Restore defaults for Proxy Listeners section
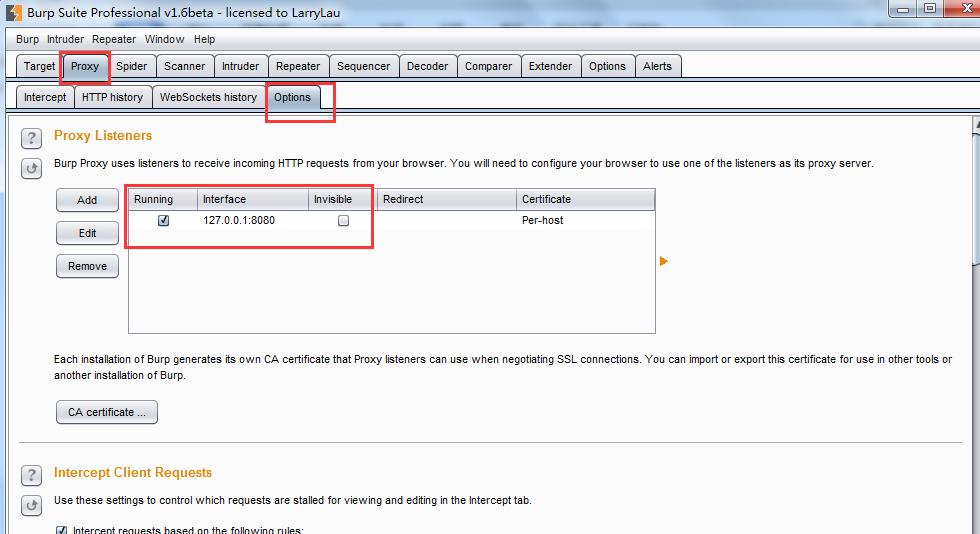Viewport: 980px width, 534px height. [31, 168]
